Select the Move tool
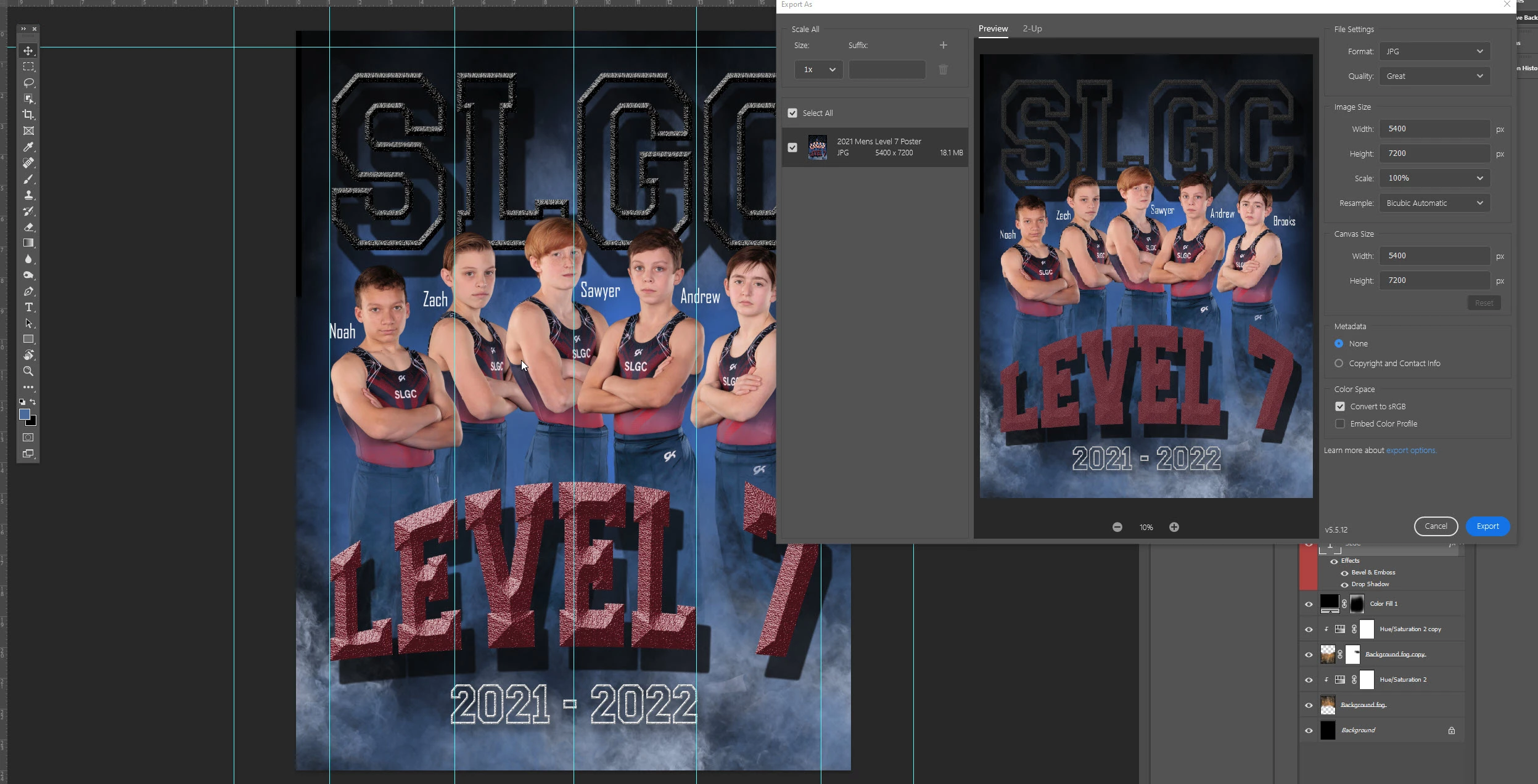This screenshot has width=1538, height=784. point(28,51)
